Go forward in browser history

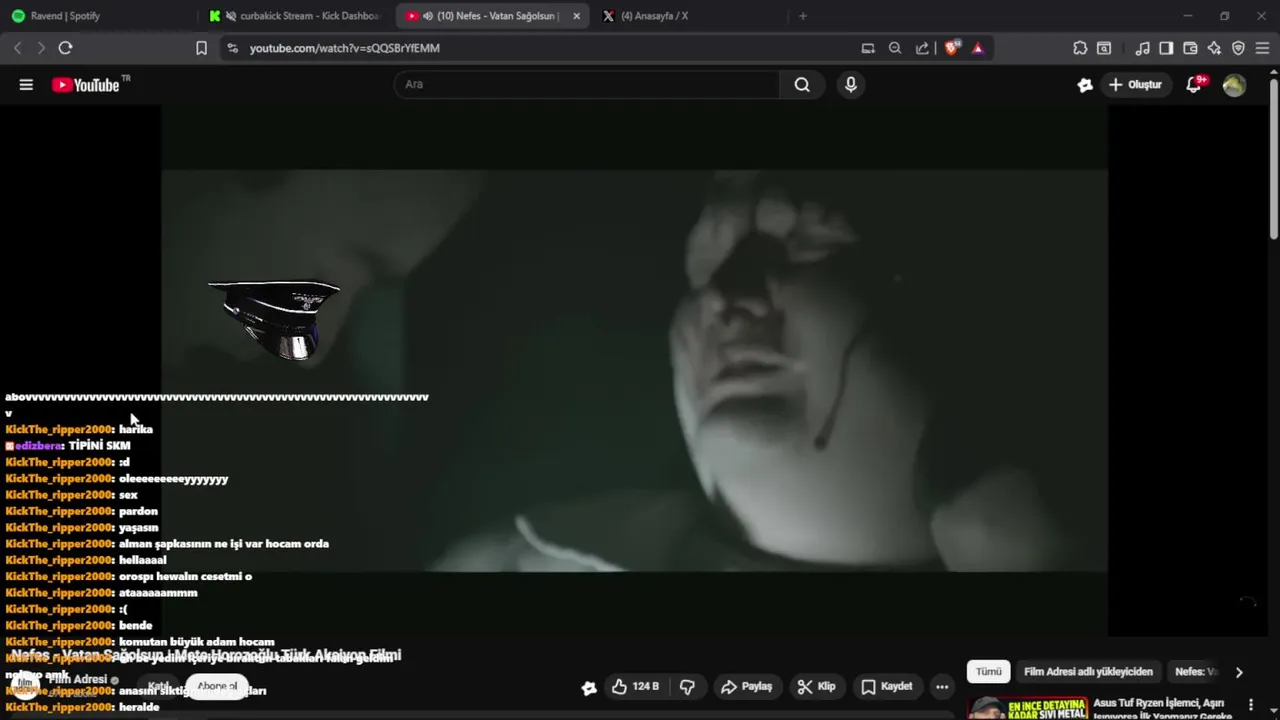pos(41,48)
